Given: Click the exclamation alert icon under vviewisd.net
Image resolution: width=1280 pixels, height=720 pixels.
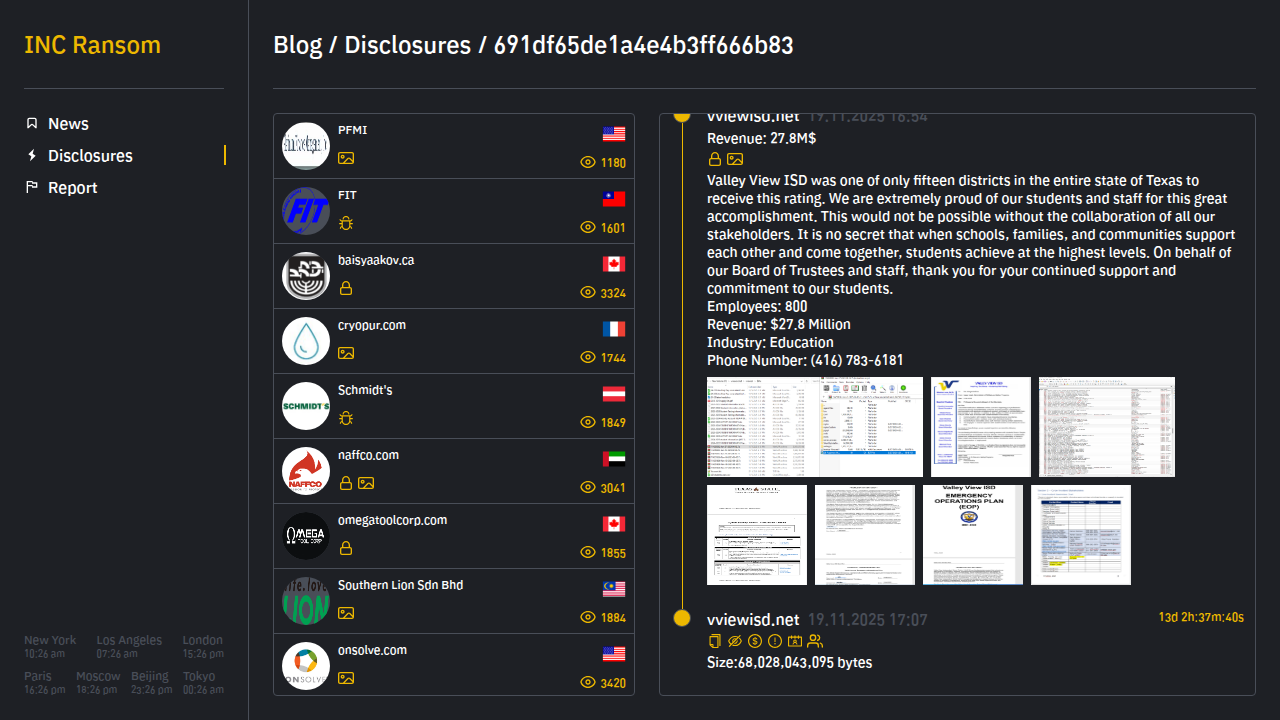Looking at the screenshot, I should (775, 641).
